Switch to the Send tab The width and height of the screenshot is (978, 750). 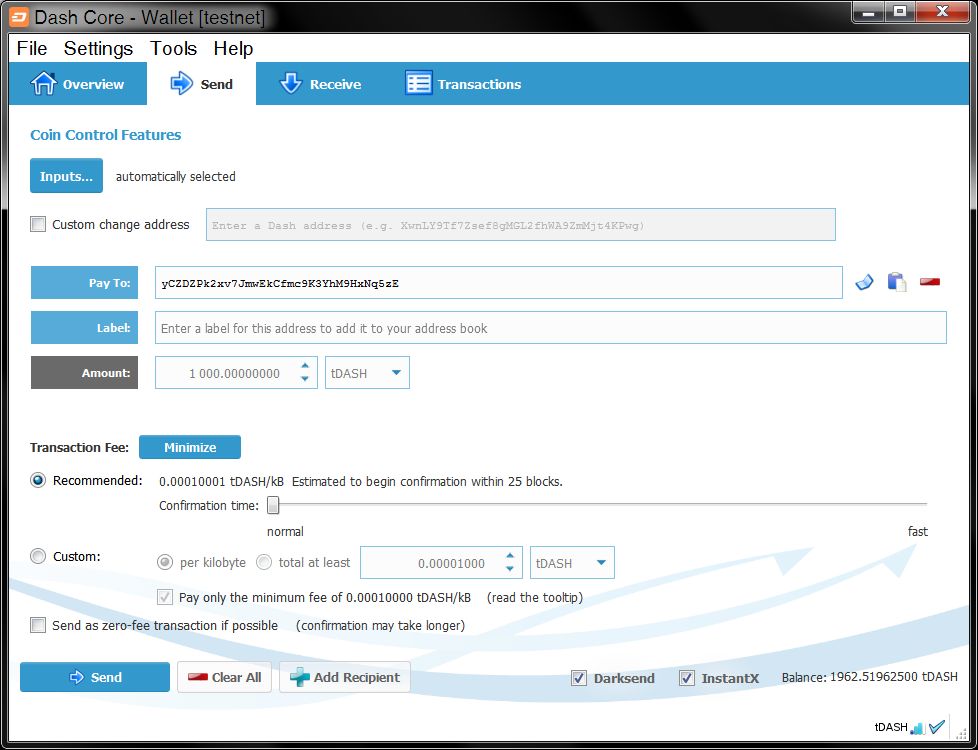(x=201, y=84)
